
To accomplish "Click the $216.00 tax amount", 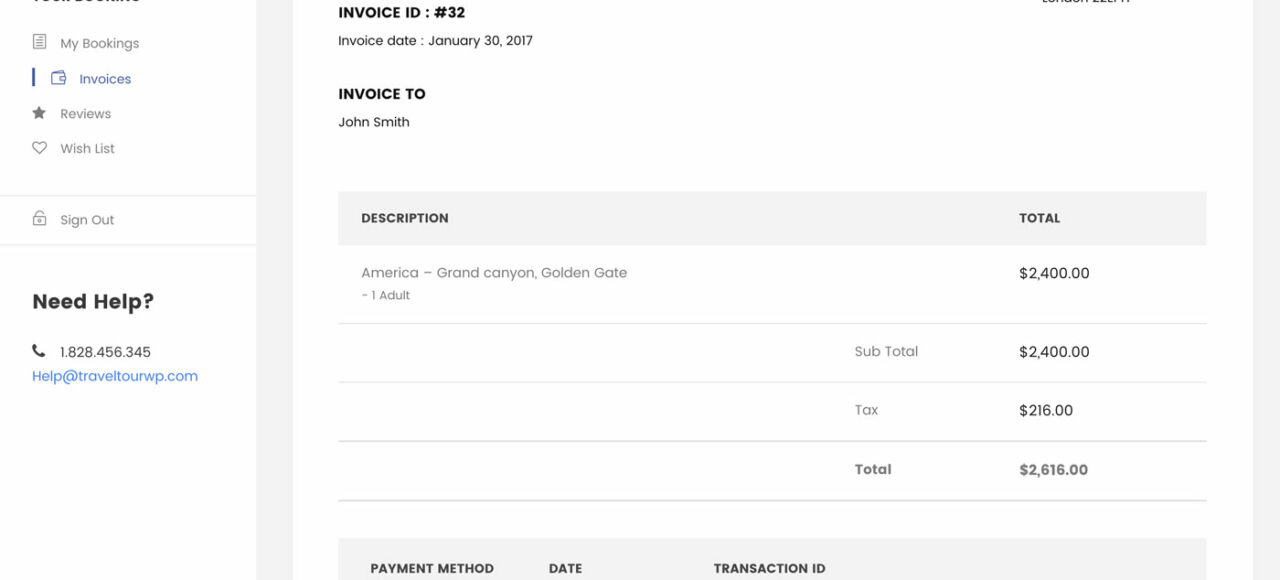I will click(x=1046, y=411).
